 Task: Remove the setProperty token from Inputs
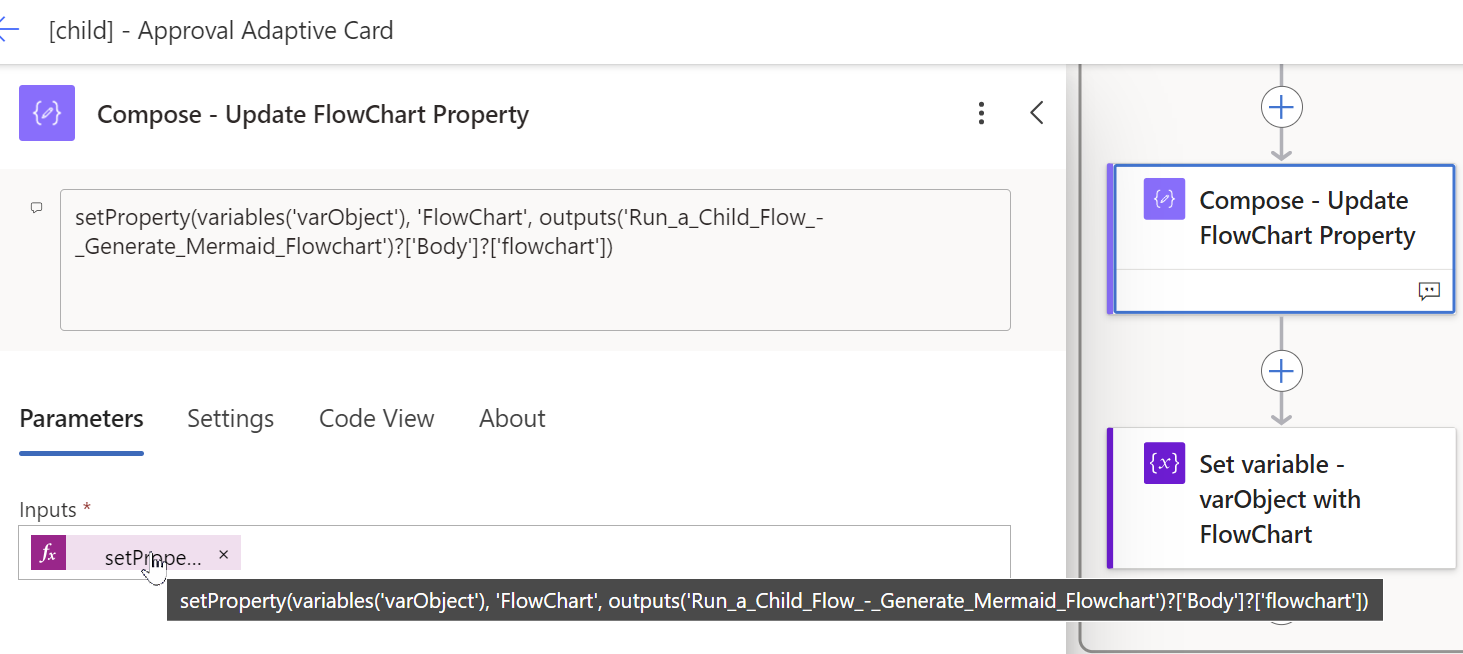(x=223, y=554)
